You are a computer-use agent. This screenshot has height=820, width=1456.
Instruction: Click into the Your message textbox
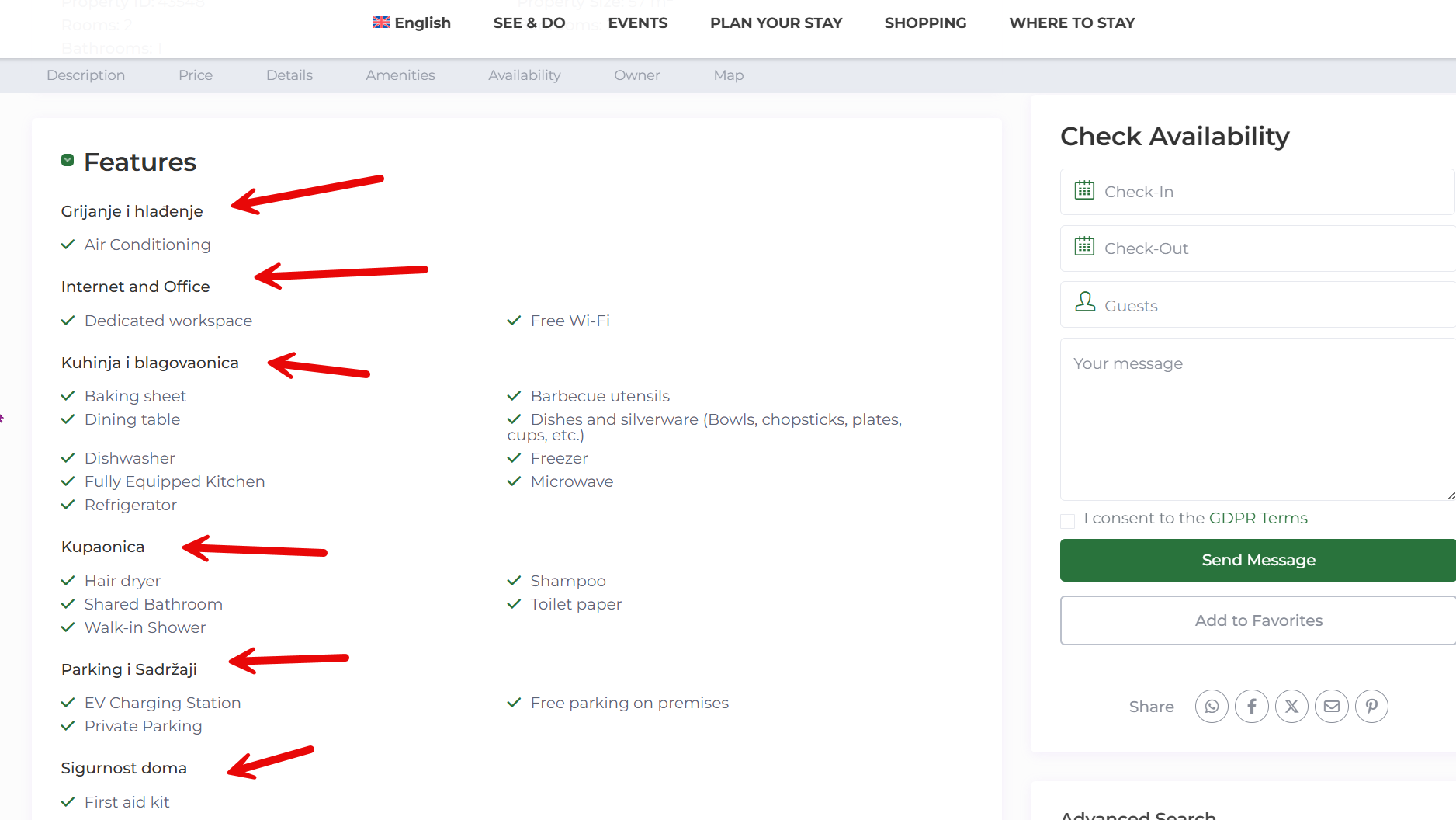tap(1258, 419)
